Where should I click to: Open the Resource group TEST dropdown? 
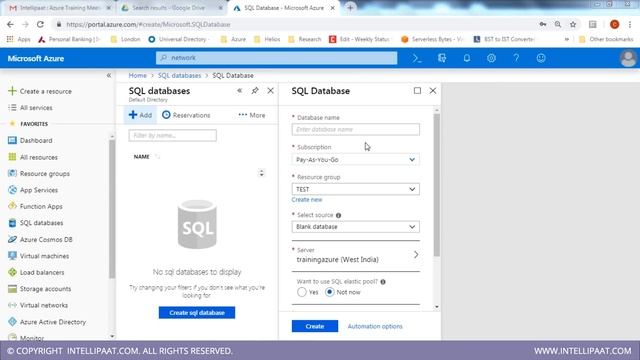tap(356, 189)
